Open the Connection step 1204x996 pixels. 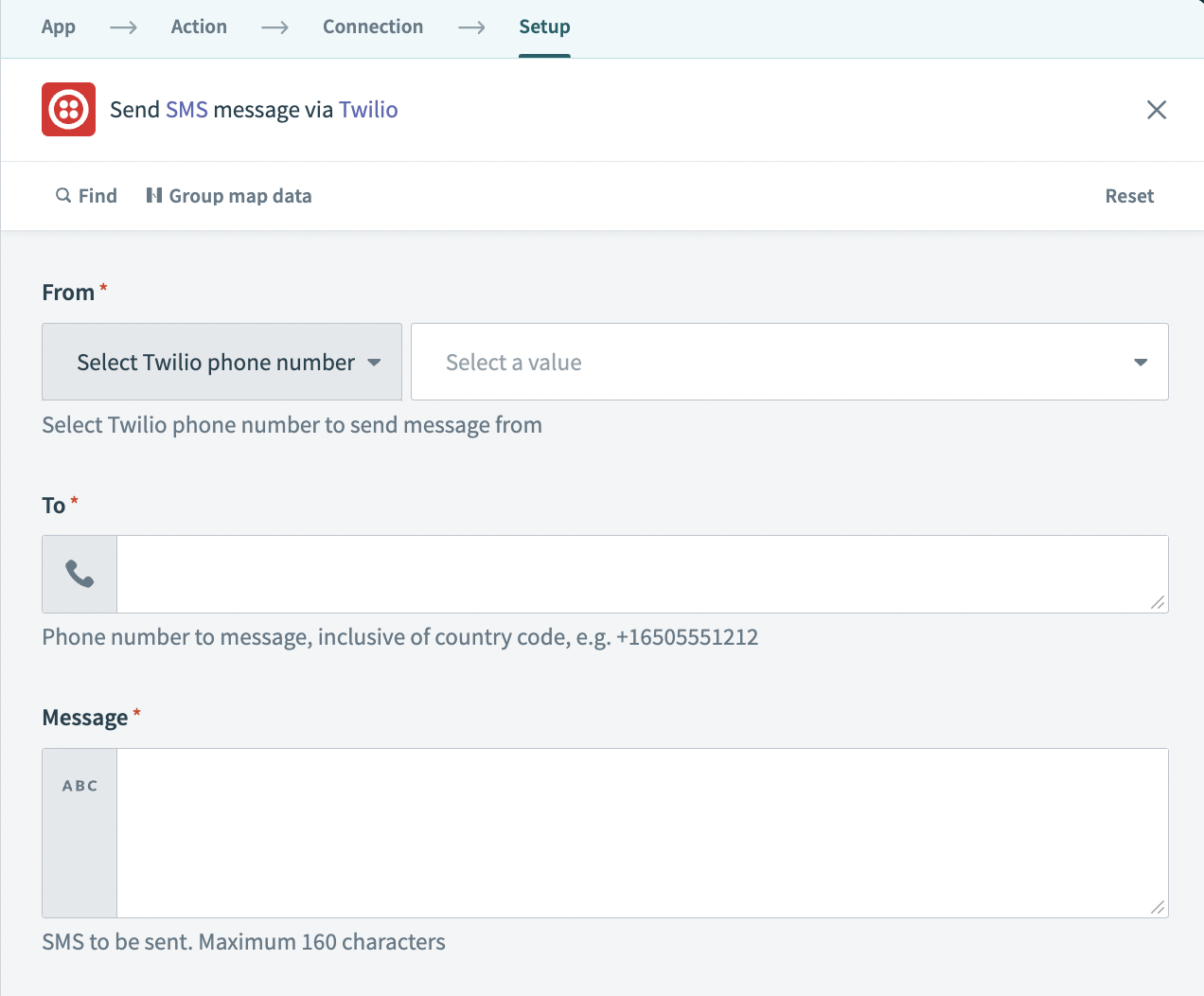[373, 27]
